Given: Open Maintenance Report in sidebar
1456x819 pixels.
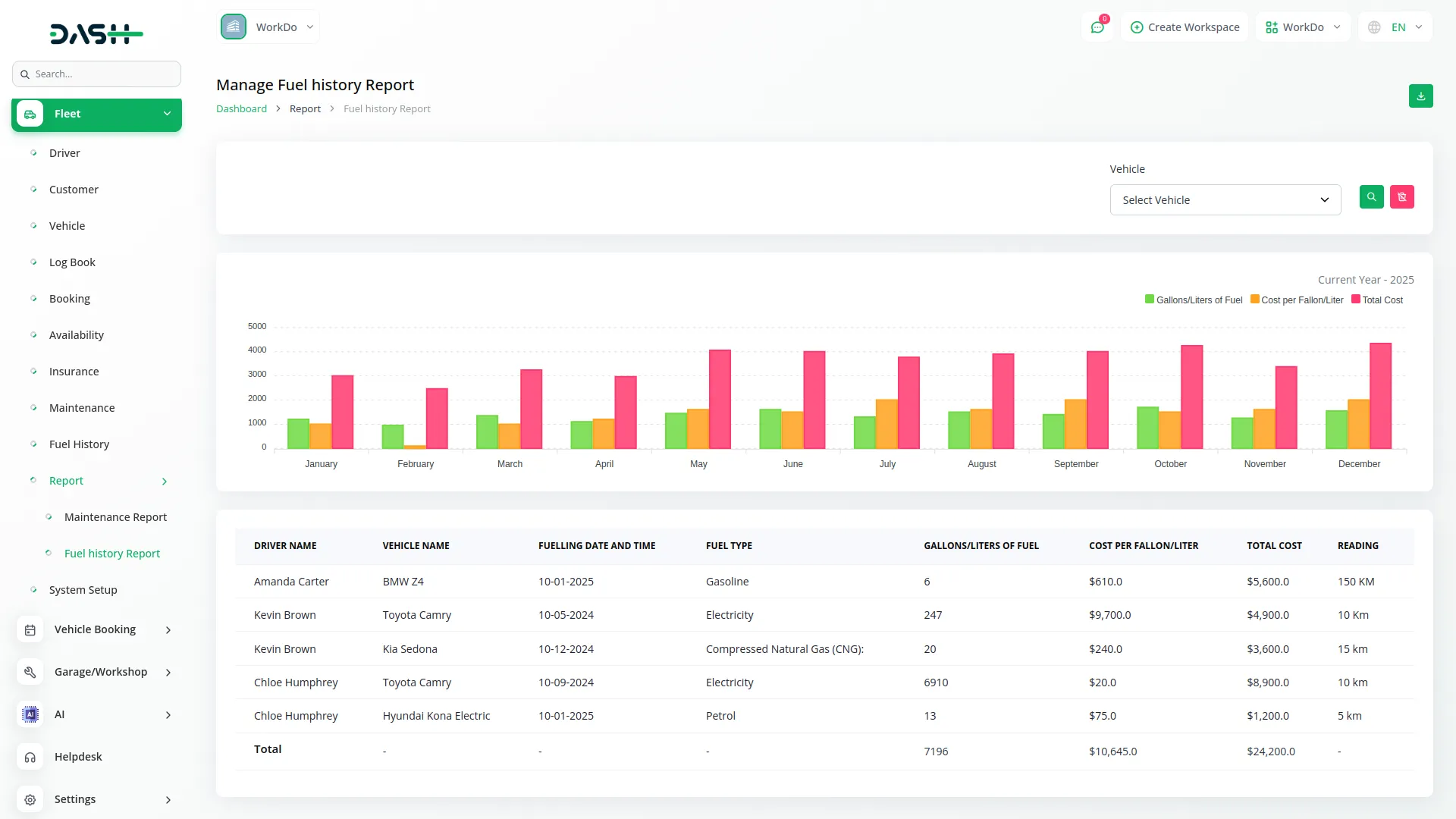Looking at the screenshot, I should (x=115, y=517).
